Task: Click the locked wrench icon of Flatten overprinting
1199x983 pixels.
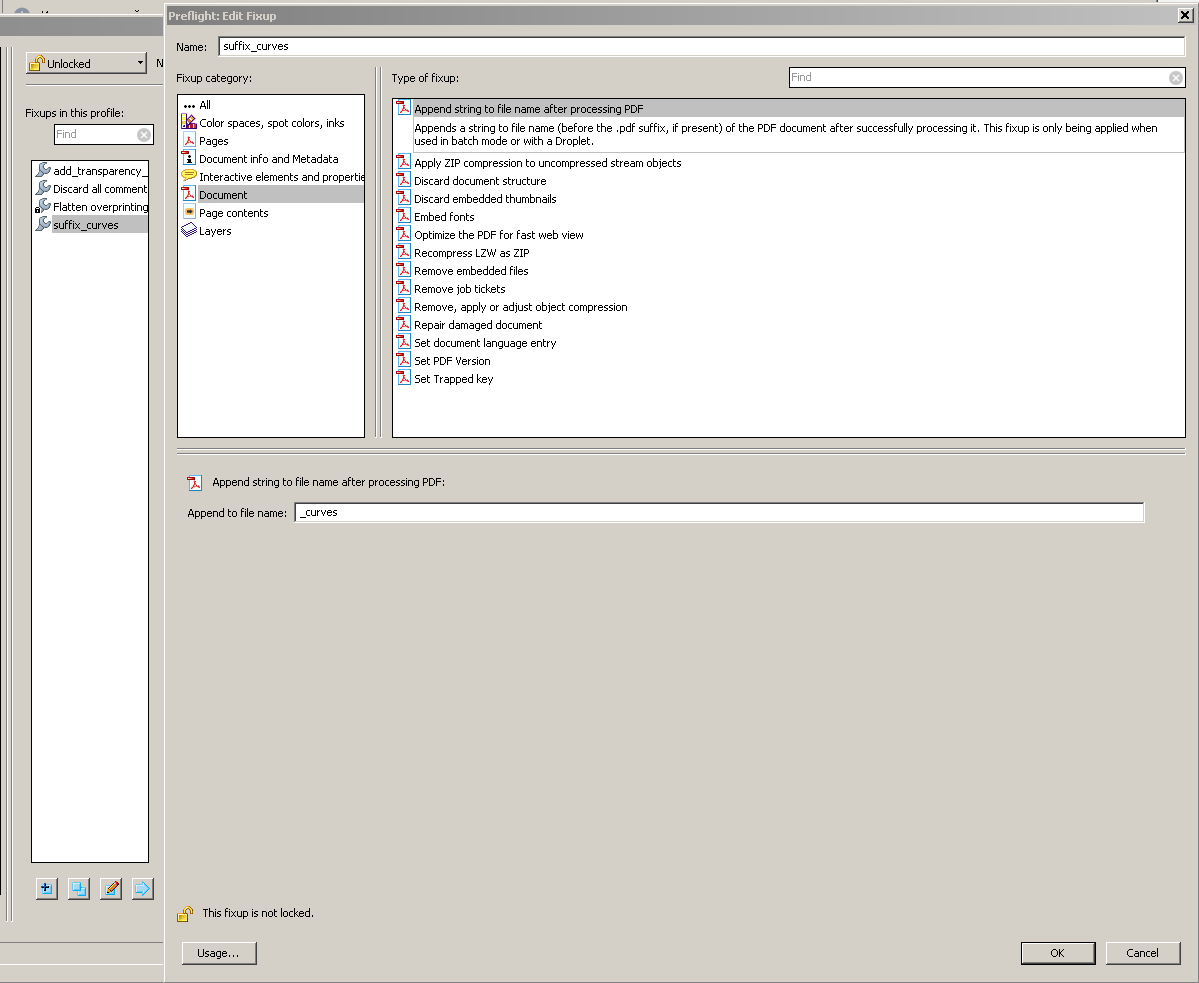Action: 43,206
